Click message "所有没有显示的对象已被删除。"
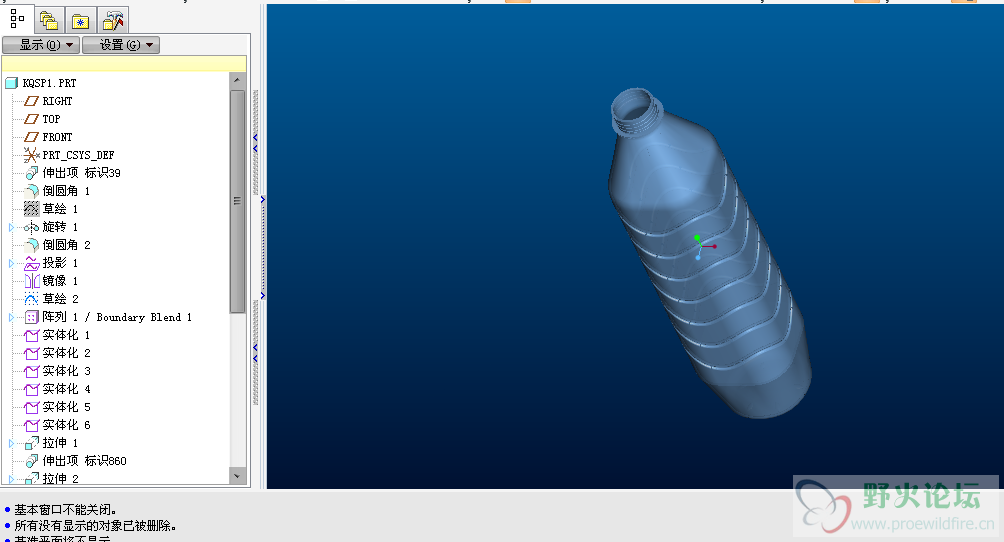The image size is (1004, 542). 95,526
